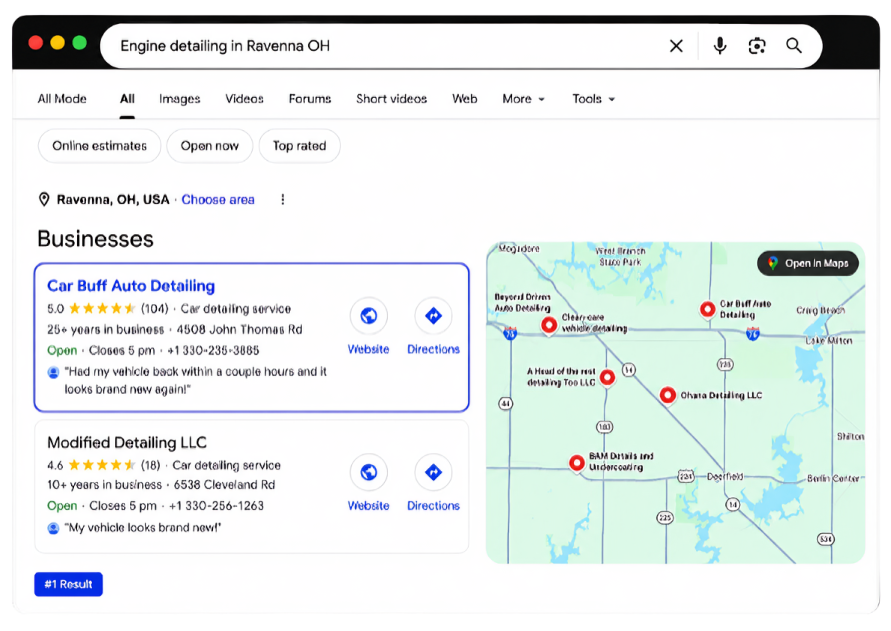Start voice search with the microphone icon
Image resolution: width=891 pixels, height=631 pixels.
[x=719, y=46]
